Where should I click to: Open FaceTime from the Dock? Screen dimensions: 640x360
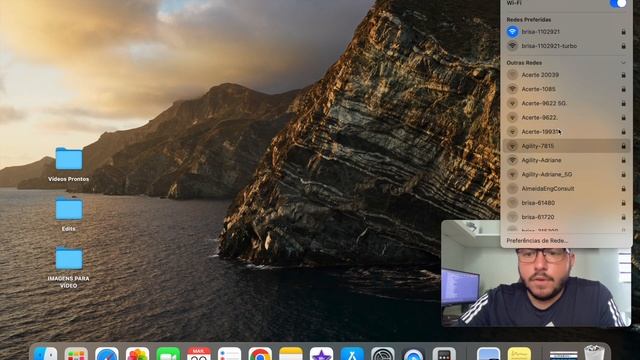point(168,354)
